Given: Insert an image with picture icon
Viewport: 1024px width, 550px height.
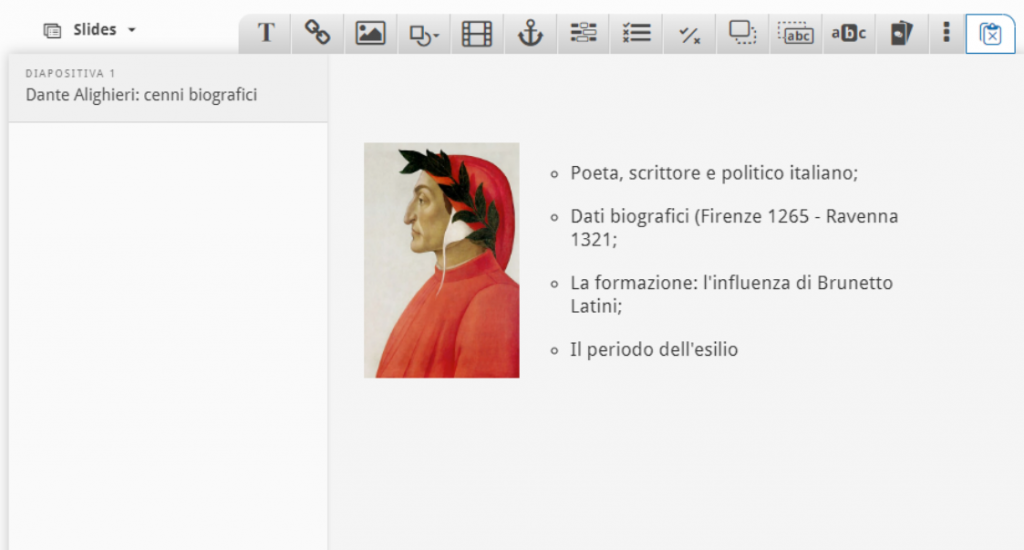Looking at the screenshot, I should point(370,33).
